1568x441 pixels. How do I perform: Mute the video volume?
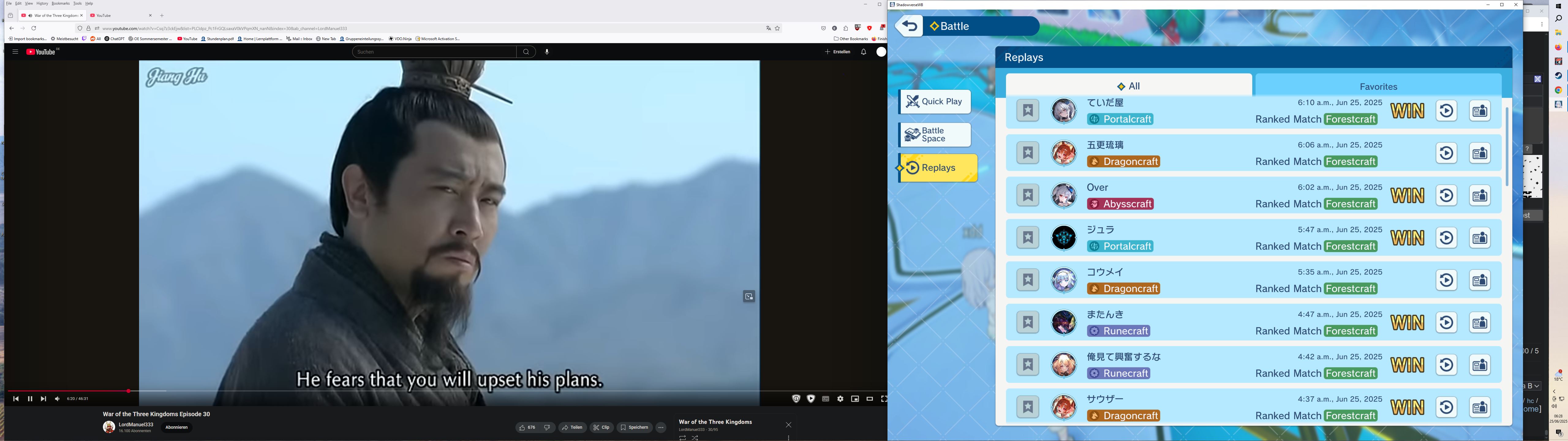tap(57, 399)
